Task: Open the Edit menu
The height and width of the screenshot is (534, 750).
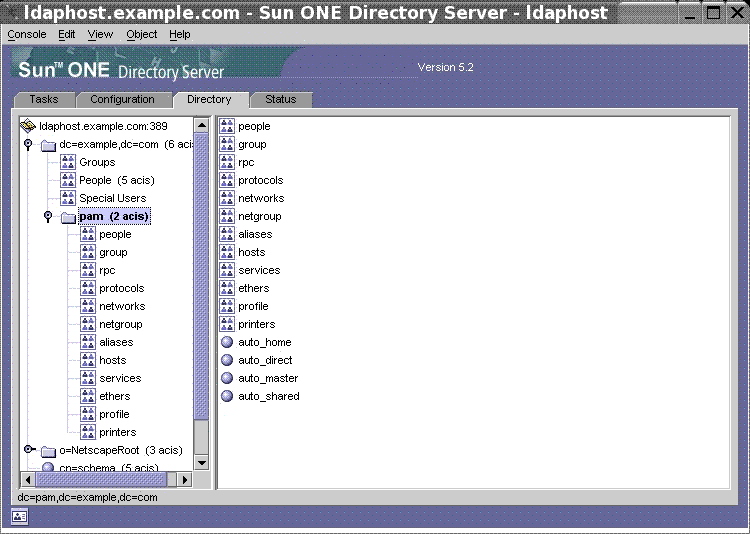Action: (66, 34)
